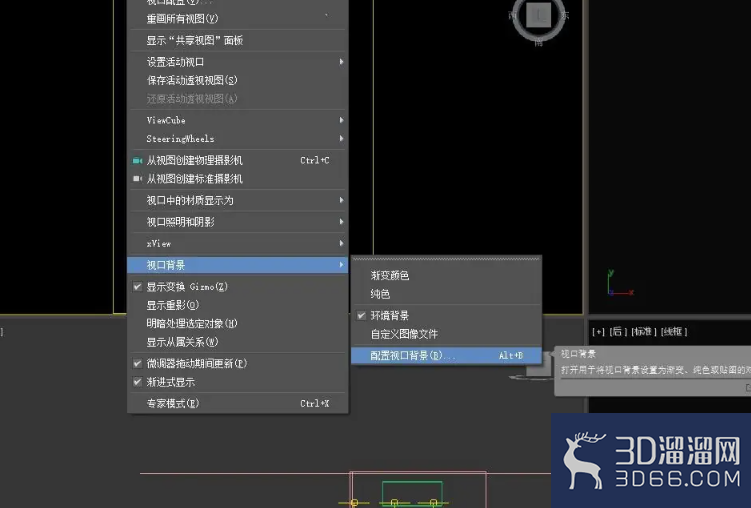The image size is (751, 508).
Task: Toggle 环境背景 checked option
Action: (x=362, y=316)
